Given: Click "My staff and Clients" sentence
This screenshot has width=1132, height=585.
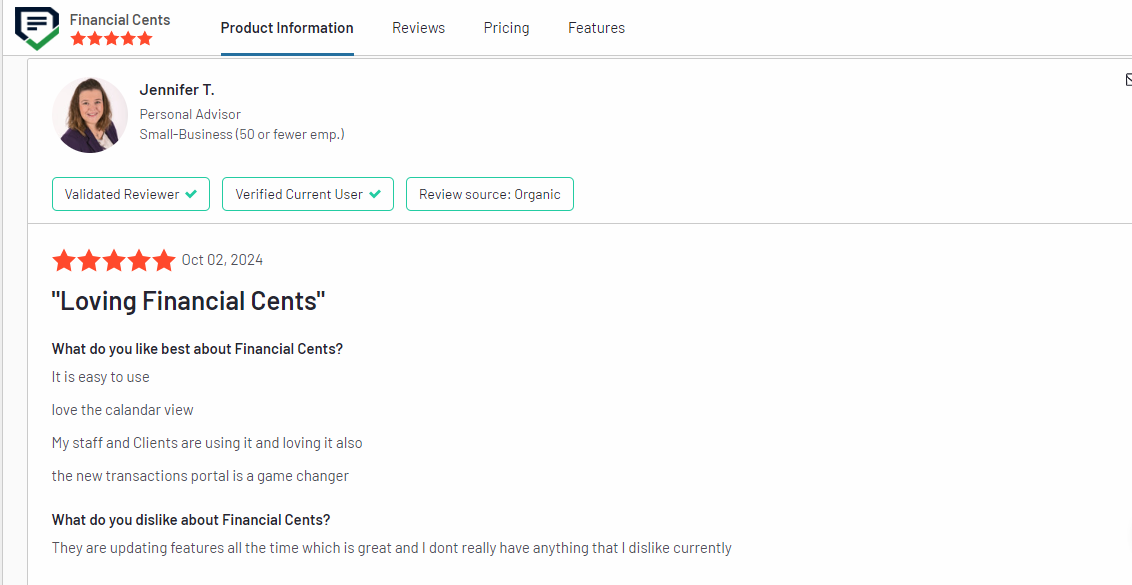Looking at the screenshot, I should coord(207,443).
